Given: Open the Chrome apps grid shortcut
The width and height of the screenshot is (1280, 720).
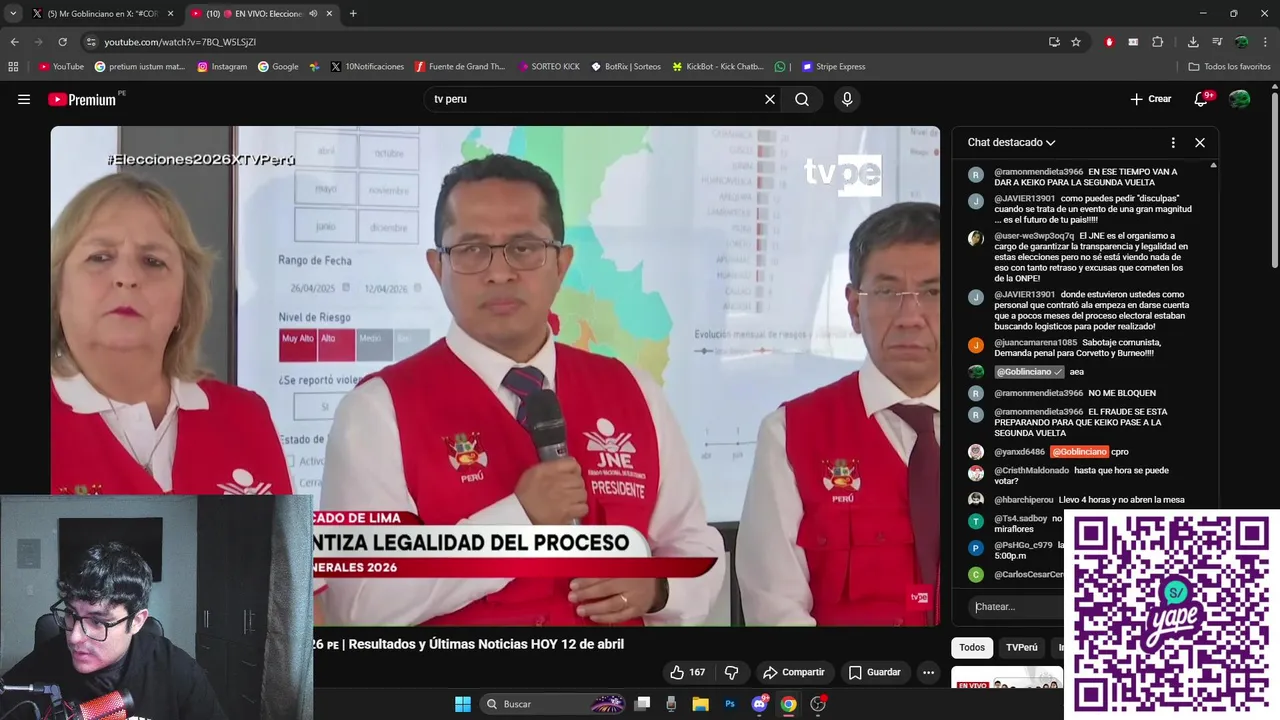Looking at the screenshot, I should click(x=13, y=67).
